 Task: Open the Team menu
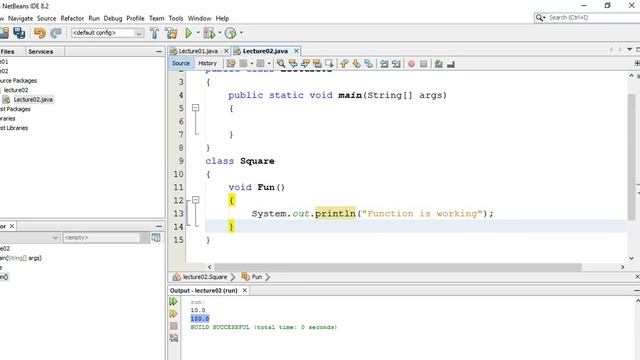(x=156, y=18)
